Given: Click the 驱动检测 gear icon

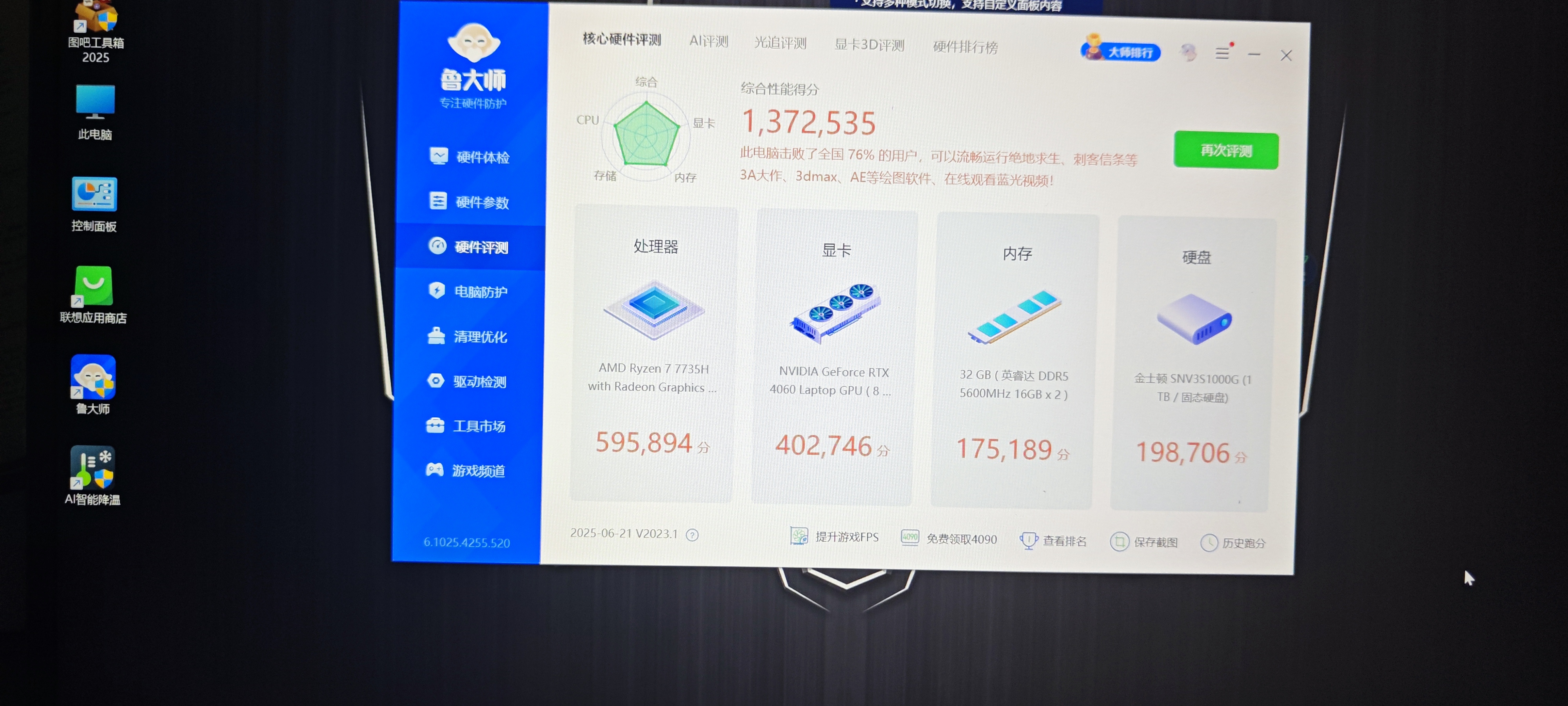Looking at the screenshot, I should (435, 380).
